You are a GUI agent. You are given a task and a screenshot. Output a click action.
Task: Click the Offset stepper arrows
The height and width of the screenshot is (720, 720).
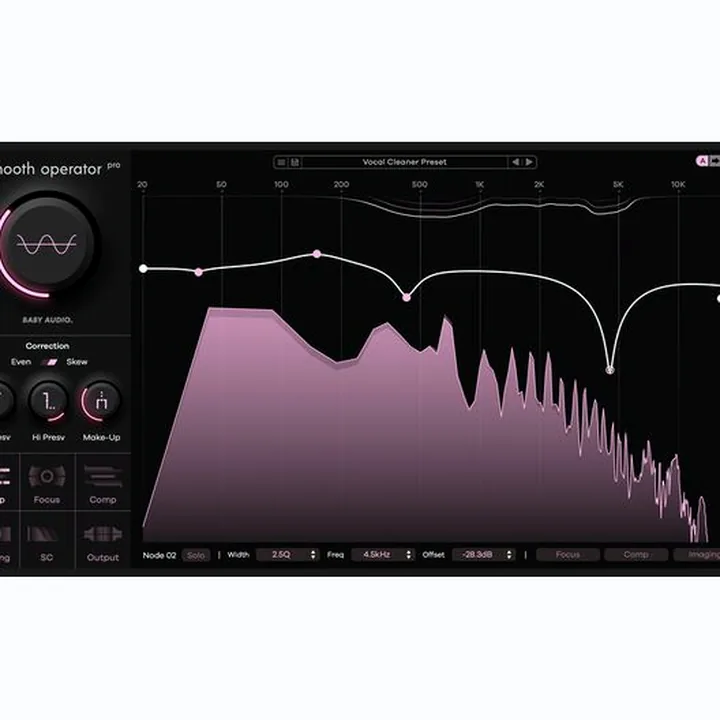[509, 555]
